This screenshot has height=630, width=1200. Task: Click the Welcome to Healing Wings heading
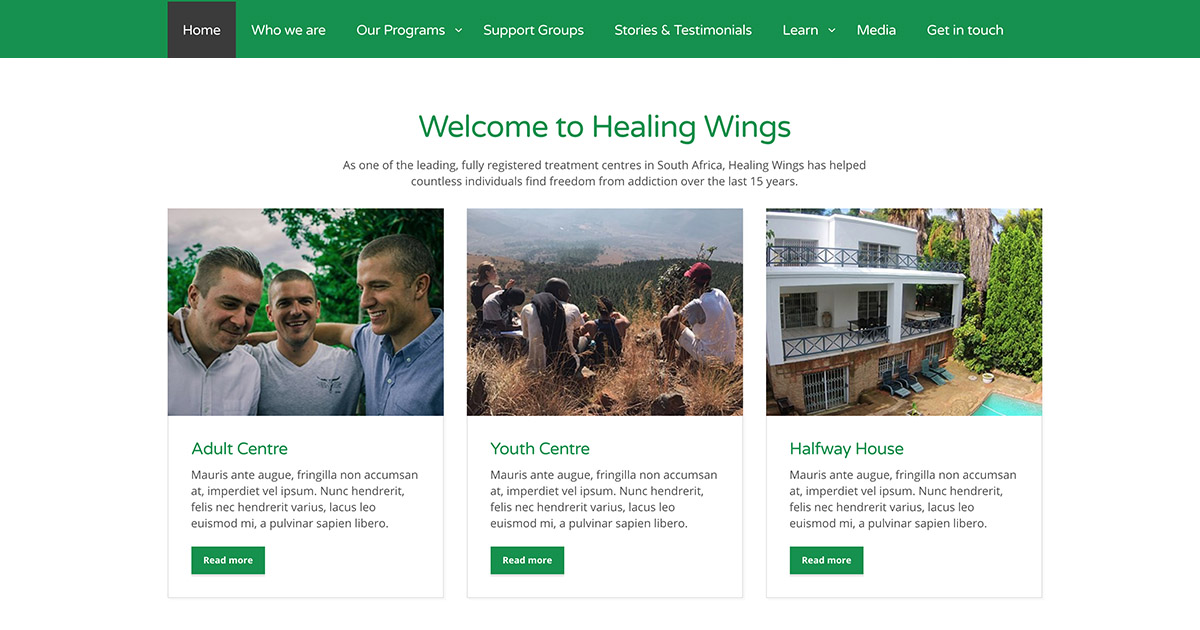[x=604, y=127]
